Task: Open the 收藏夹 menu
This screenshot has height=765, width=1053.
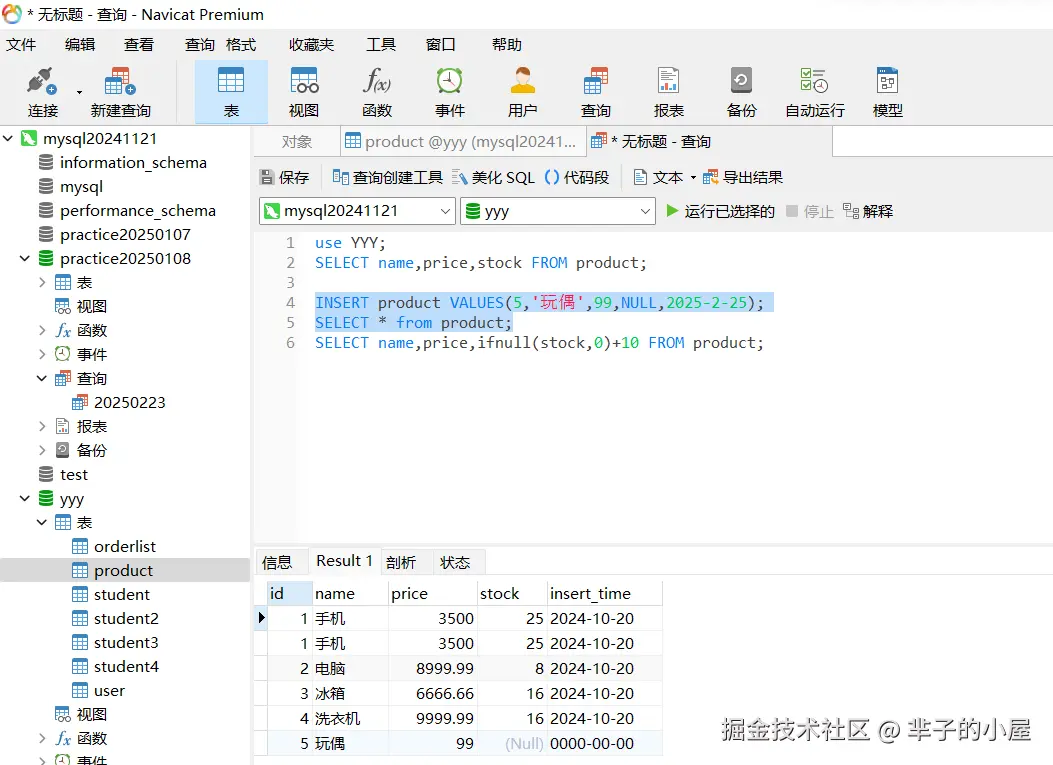Action: (312, 44)
